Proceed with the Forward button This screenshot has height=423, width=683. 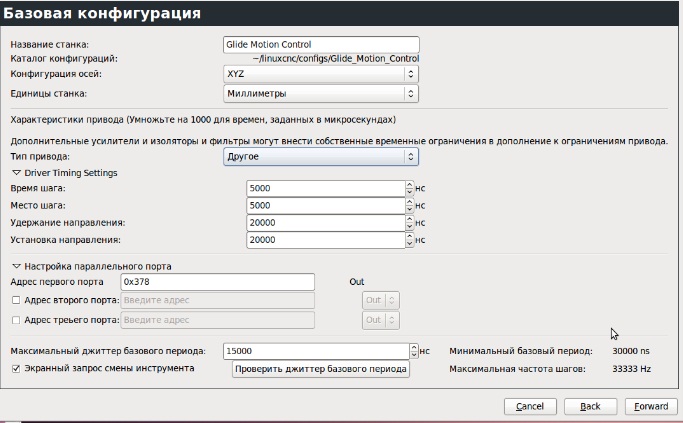click(651, 406)
